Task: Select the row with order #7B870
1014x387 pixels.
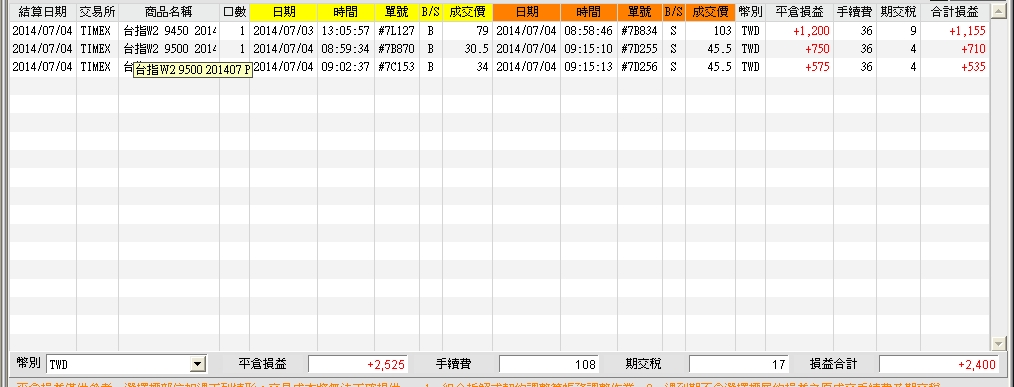Action: pos(499,49)
